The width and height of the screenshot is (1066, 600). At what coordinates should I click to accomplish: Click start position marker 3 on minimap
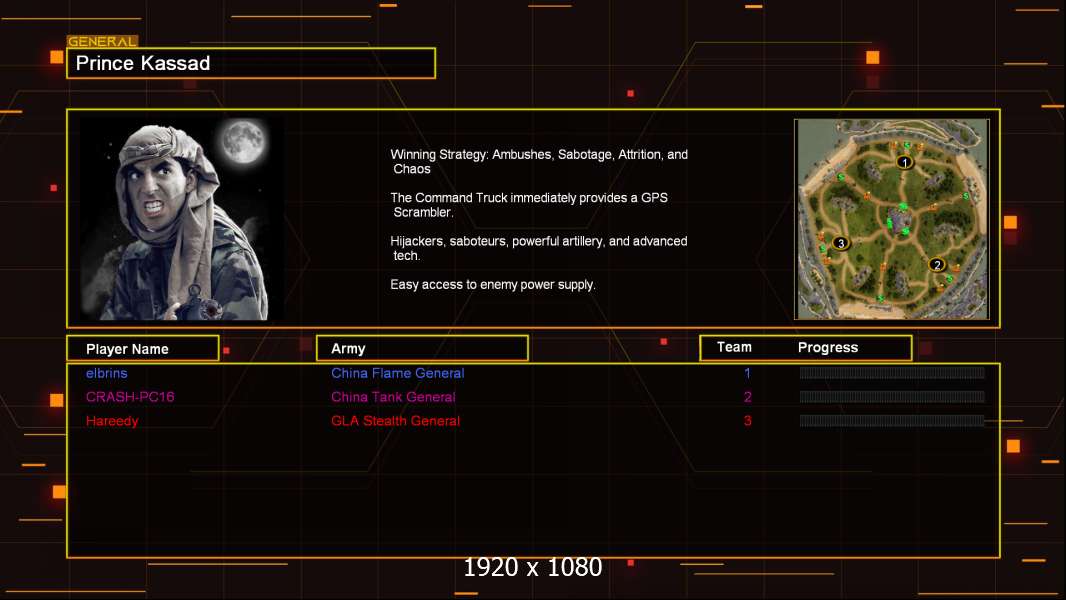[x=841, y=243]
